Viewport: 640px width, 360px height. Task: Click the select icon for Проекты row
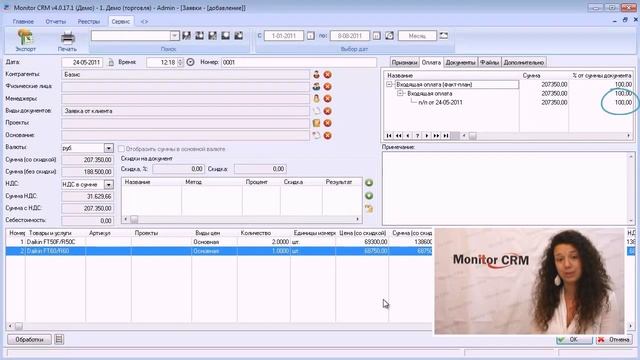click(x=316, y=123)
